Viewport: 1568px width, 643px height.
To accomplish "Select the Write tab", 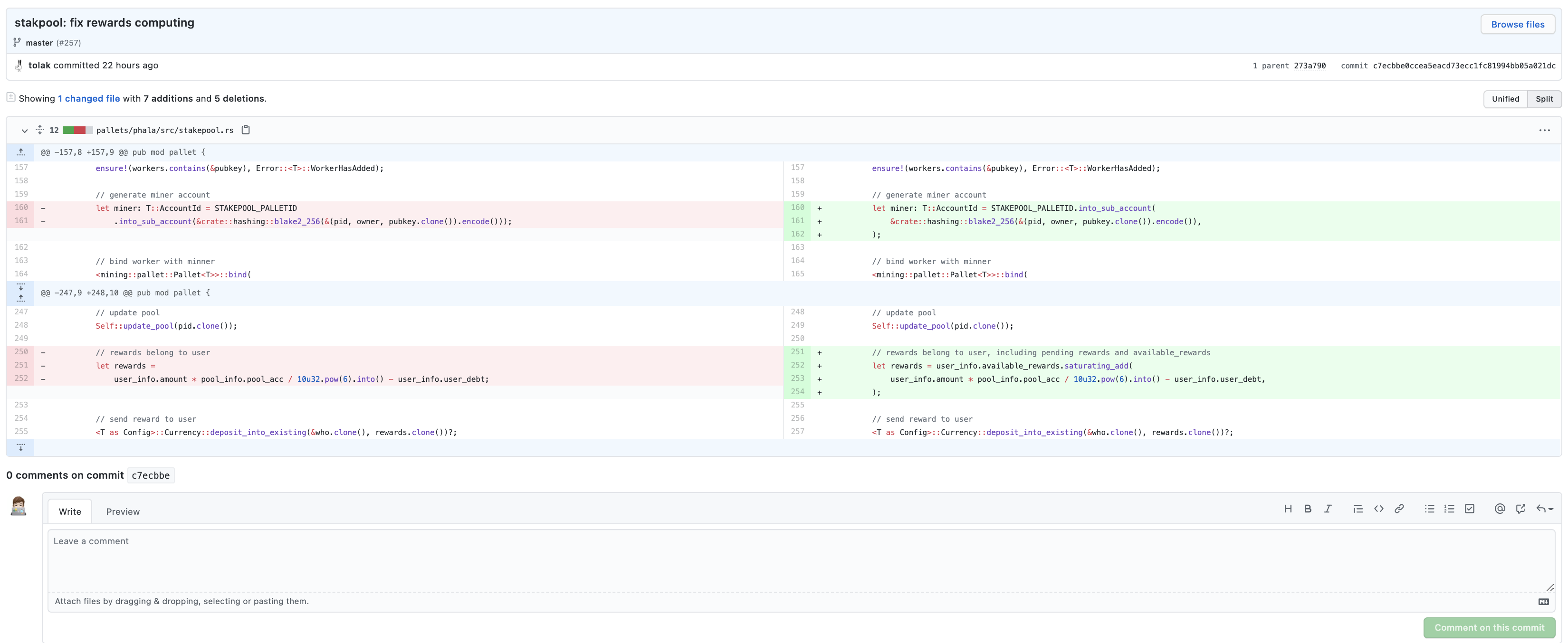I will pos(70,511).
